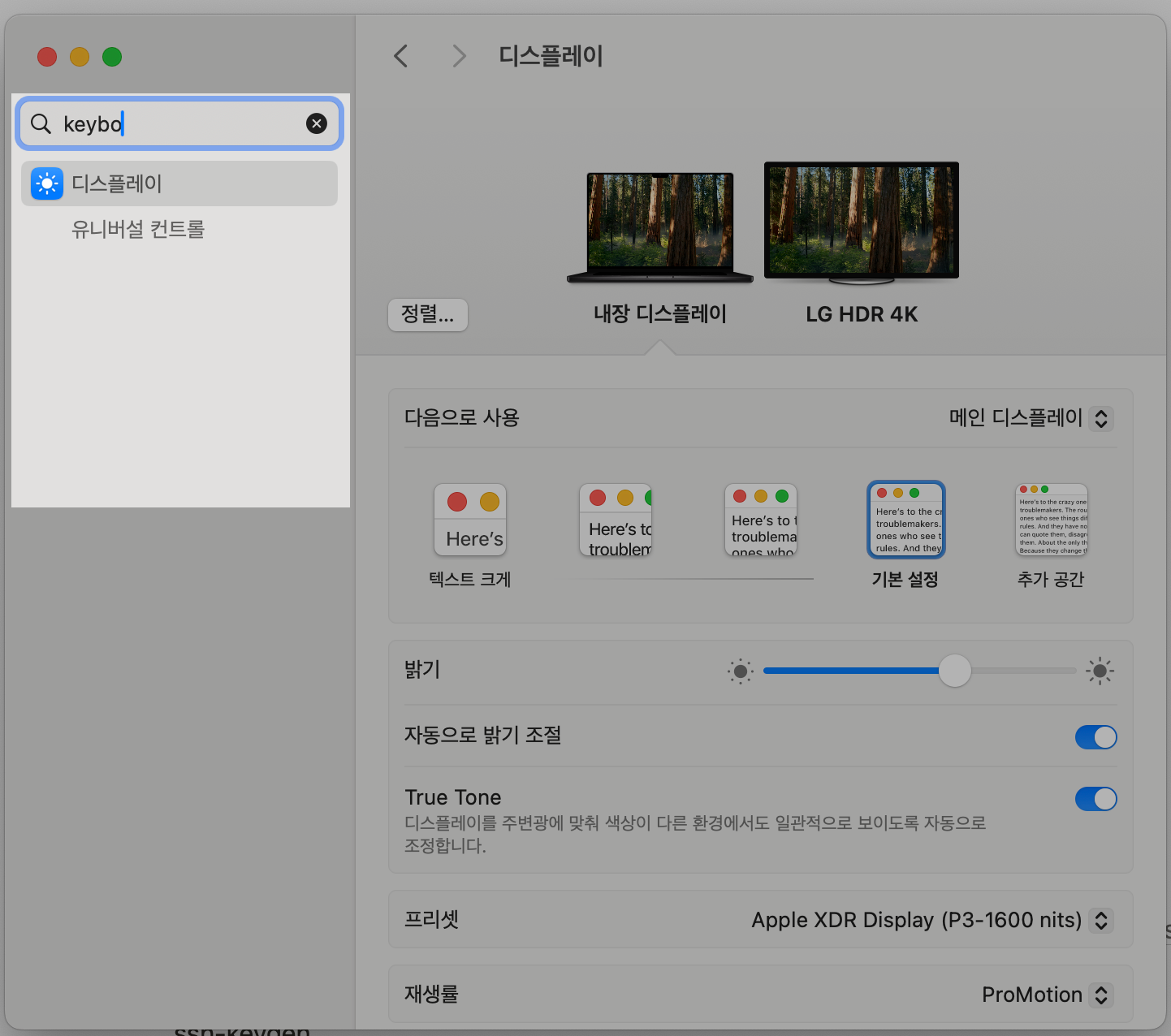The height and width of the screenshot is (1036, 1171).
Task: Click the dim brightness sun icon
Action: point(740,671)
